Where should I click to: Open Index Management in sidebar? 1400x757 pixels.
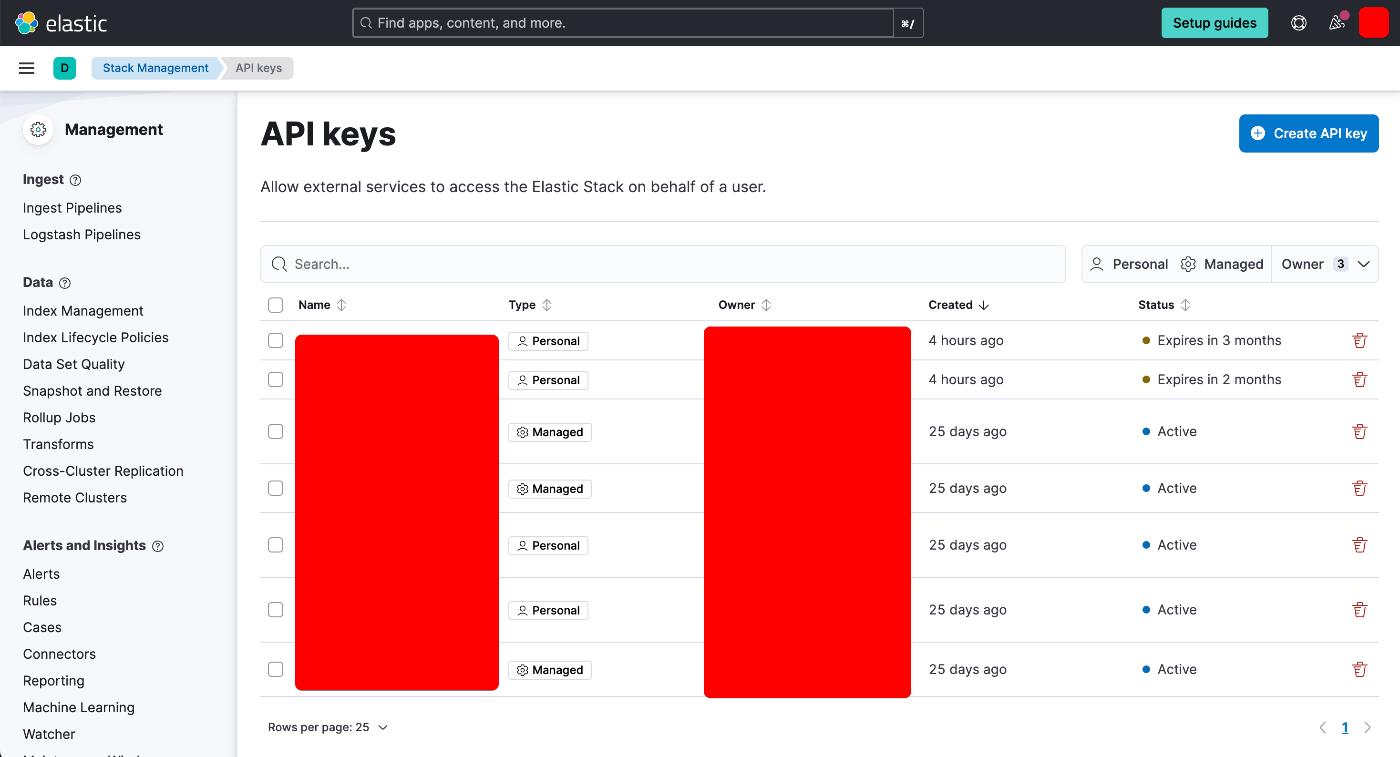click(x=83, y=311)
